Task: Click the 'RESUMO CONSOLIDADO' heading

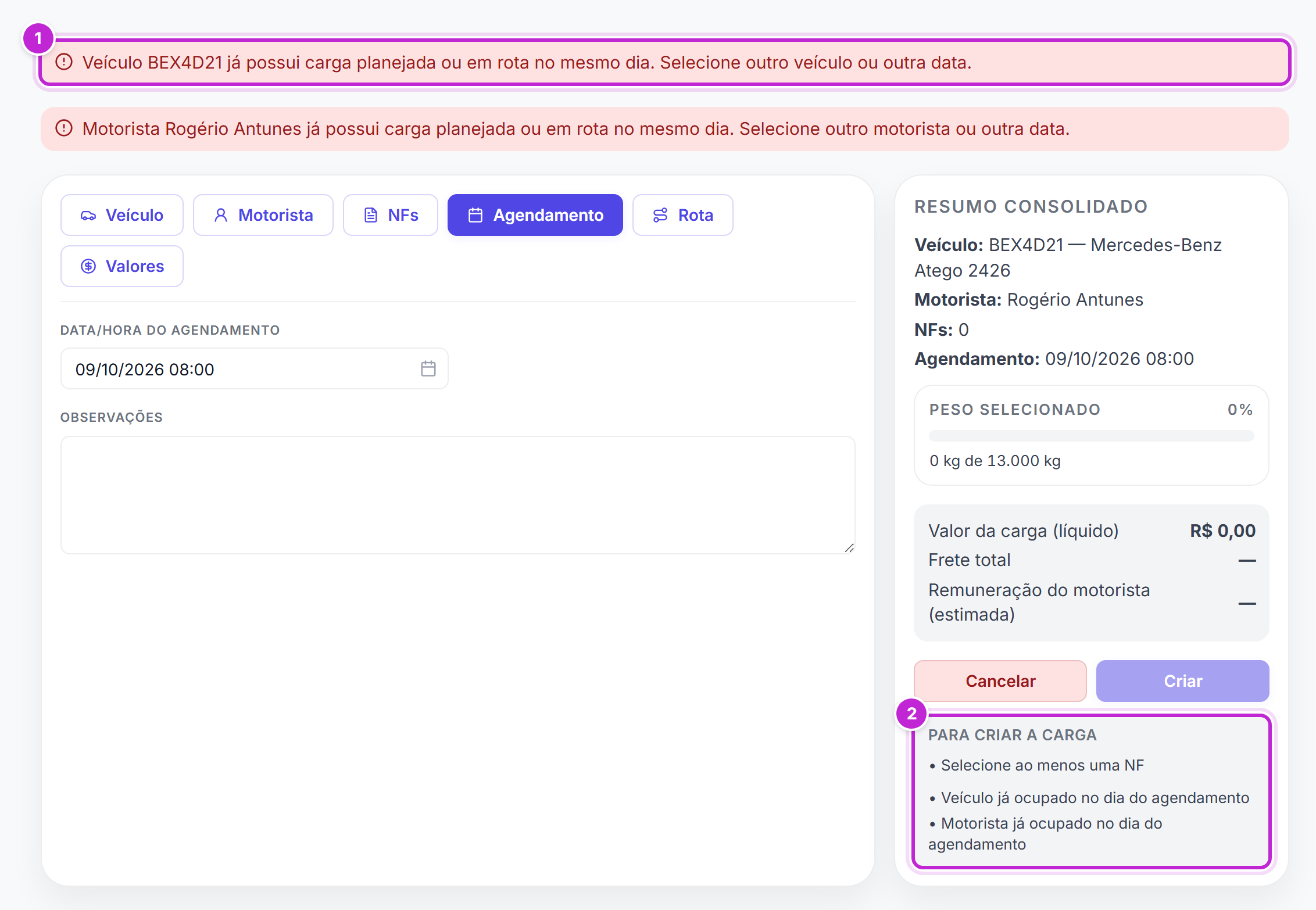Action: [x=1031, y=206]
